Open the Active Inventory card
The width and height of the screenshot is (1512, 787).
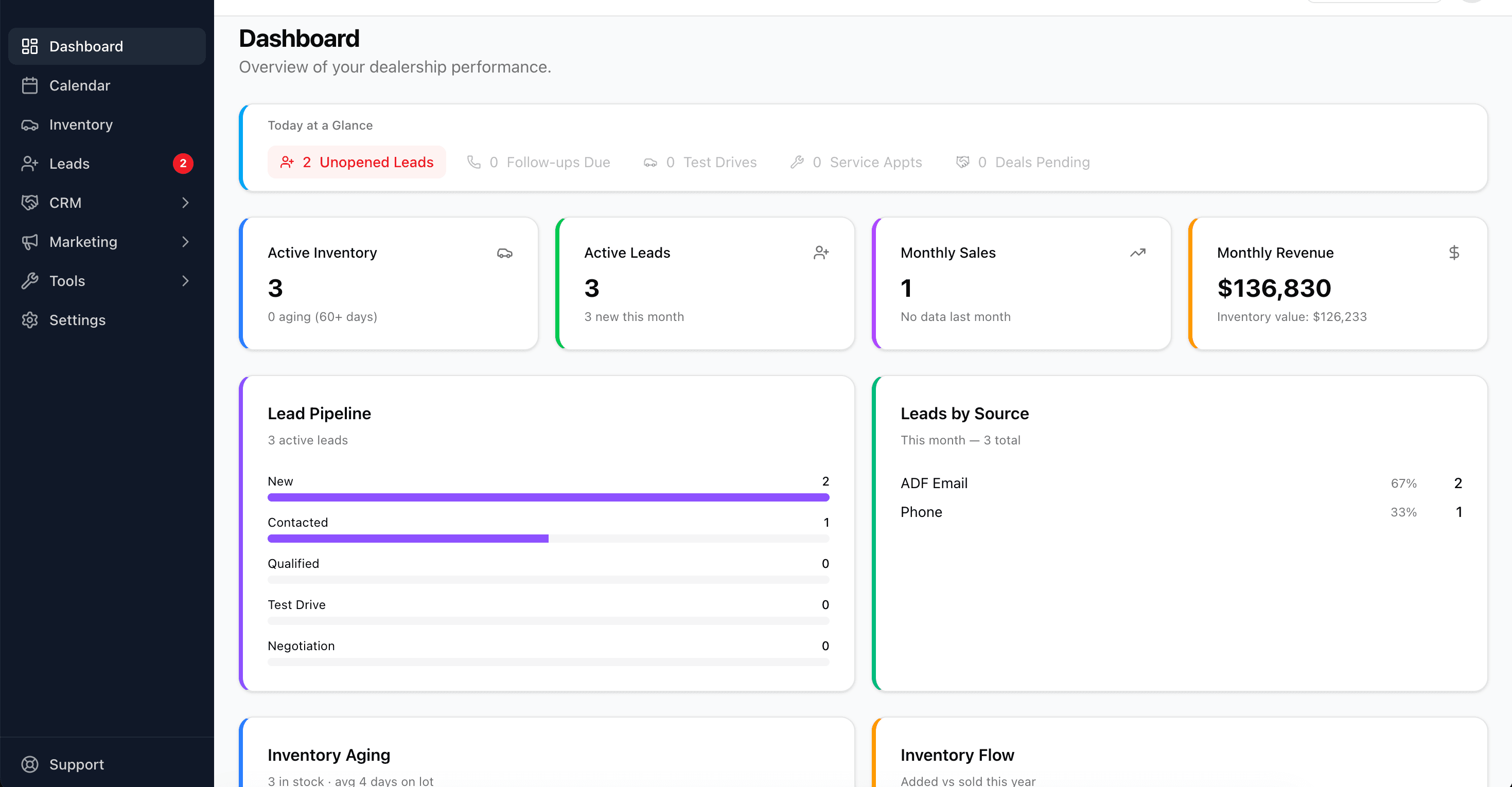[389, 283]
